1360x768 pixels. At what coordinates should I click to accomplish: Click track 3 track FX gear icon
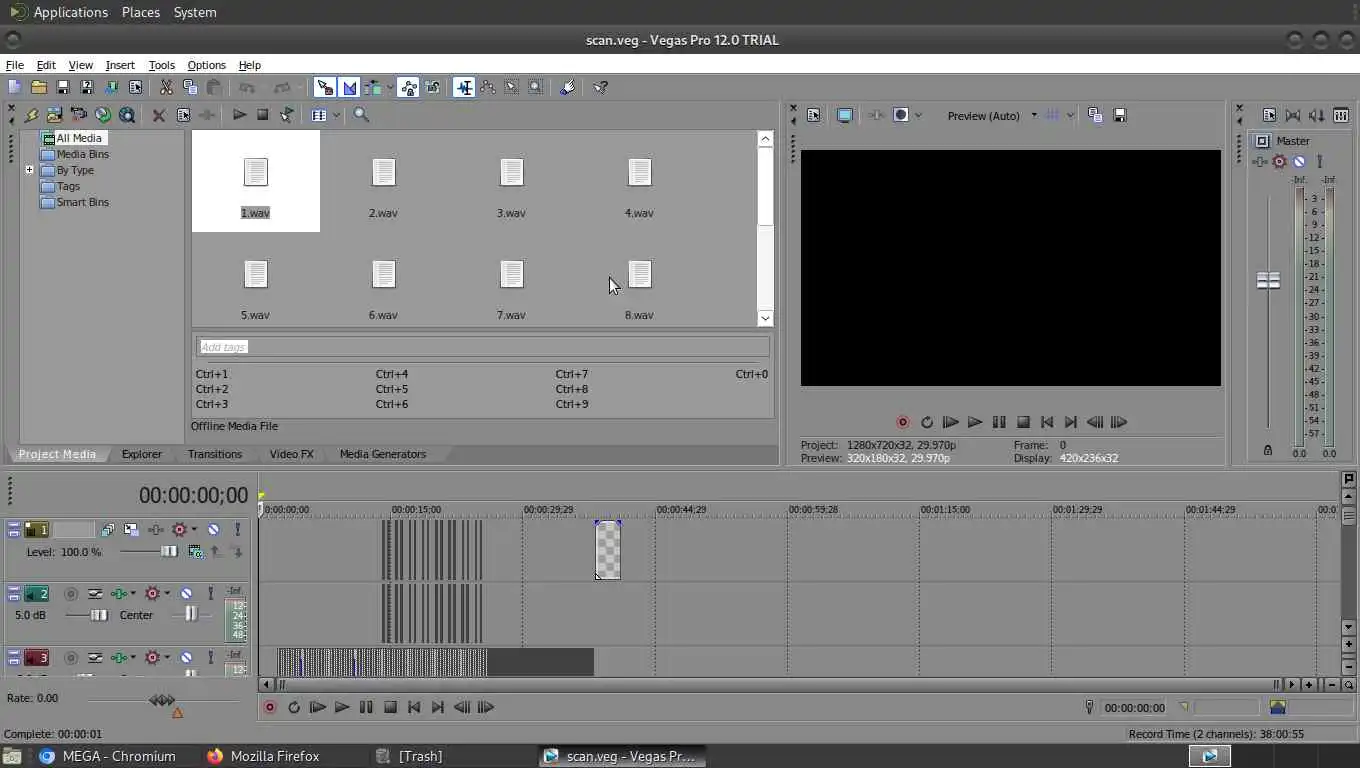(152, 658)
